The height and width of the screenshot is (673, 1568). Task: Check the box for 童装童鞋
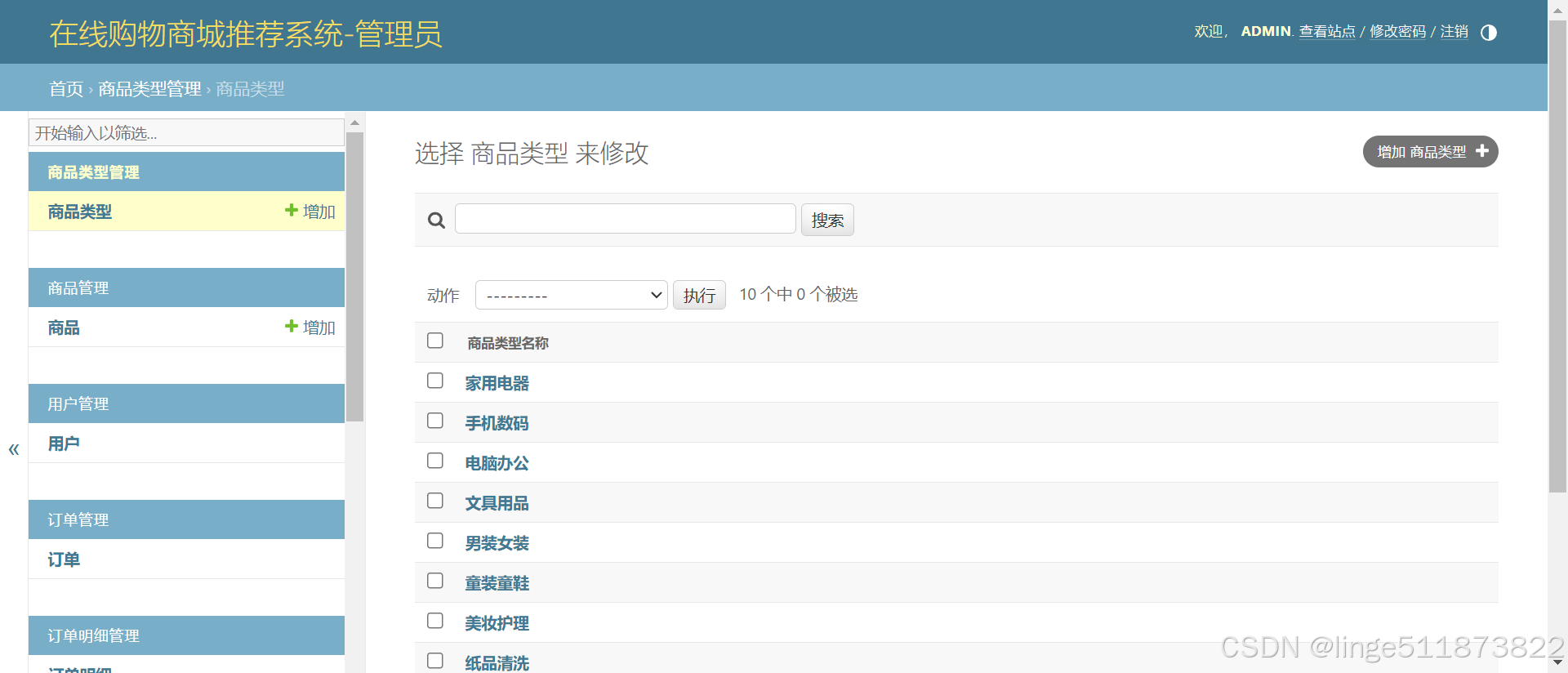pyautogui.click(x=435, y=581)
